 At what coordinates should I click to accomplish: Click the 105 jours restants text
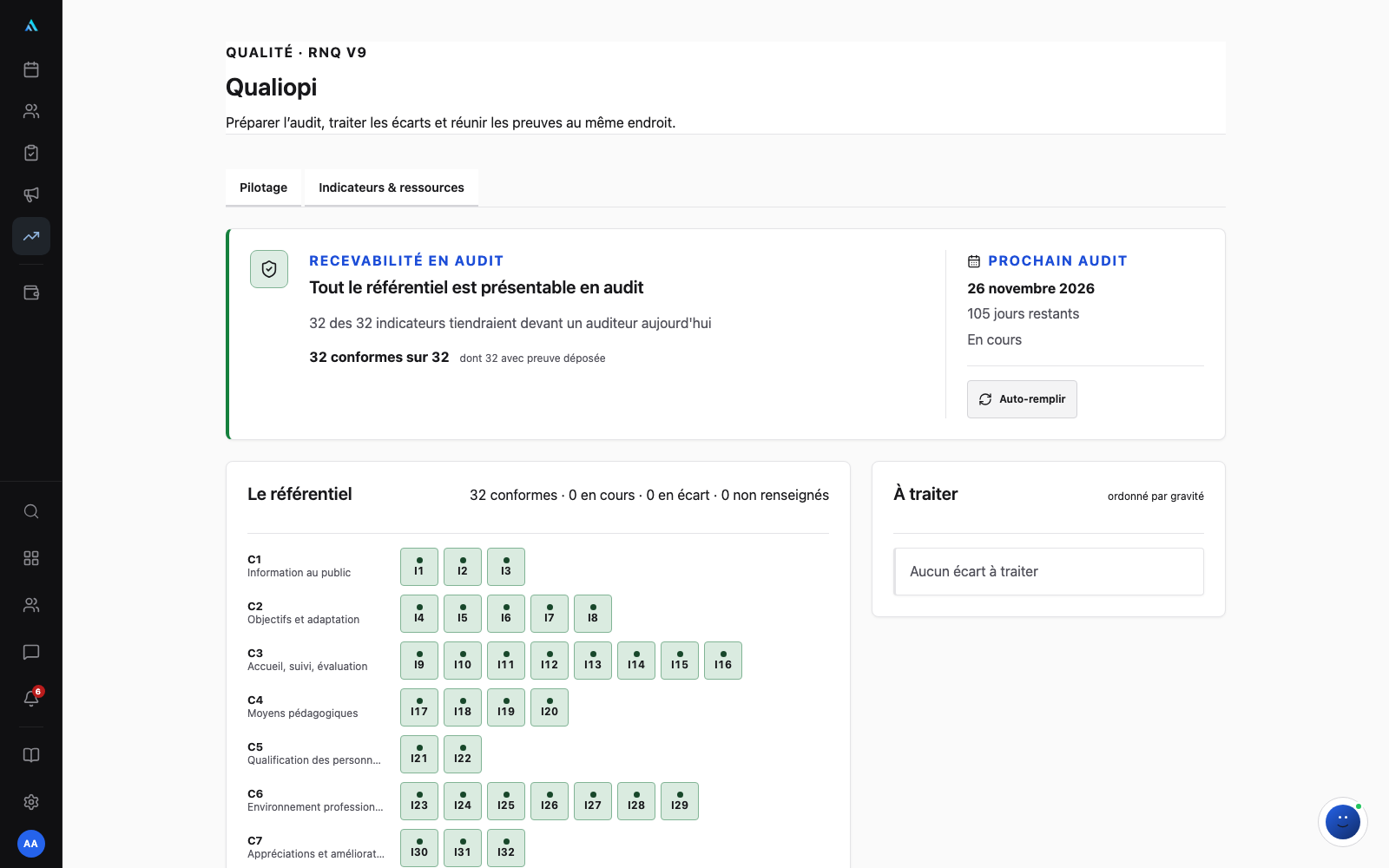point(1024,313)
